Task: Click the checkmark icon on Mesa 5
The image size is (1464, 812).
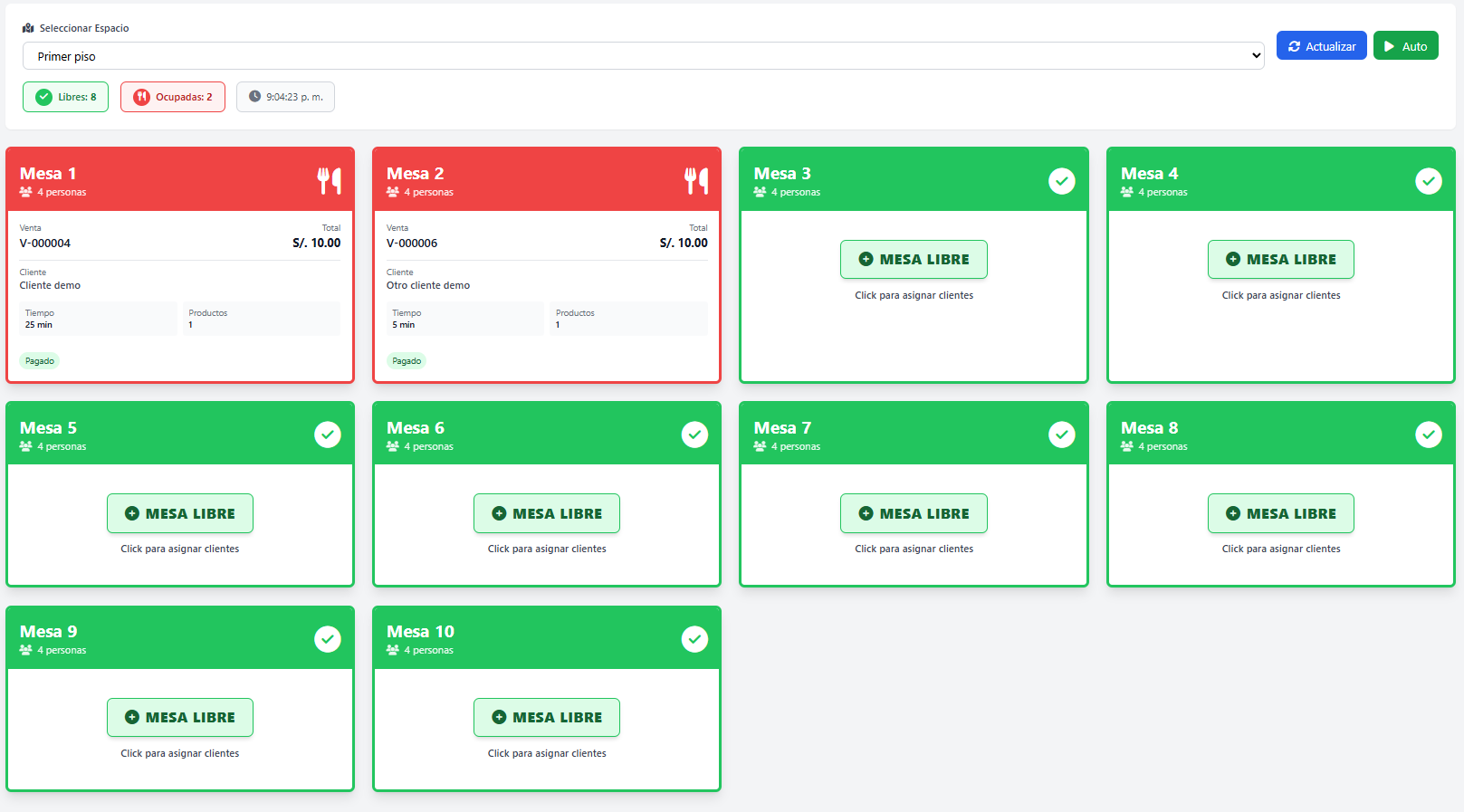Action: coord(328,435)
